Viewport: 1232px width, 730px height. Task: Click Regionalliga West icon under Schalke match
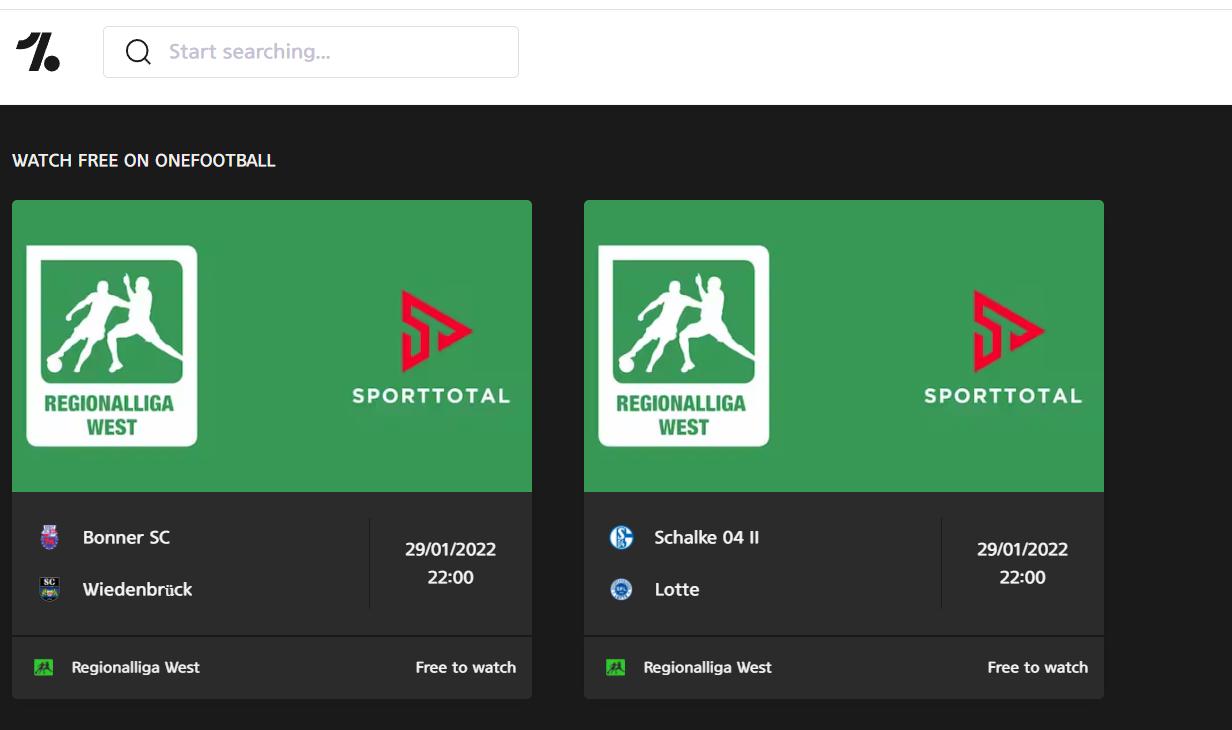coord(615,667)
